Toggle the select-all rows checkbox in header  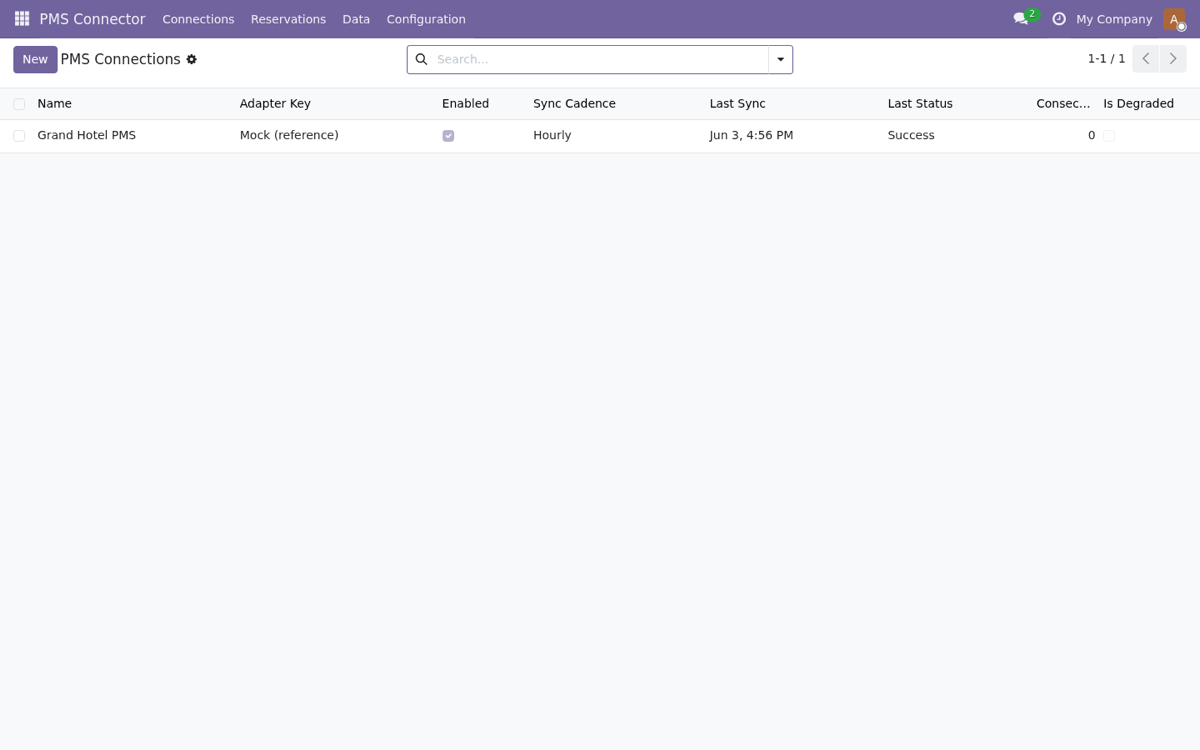(19, 104)
